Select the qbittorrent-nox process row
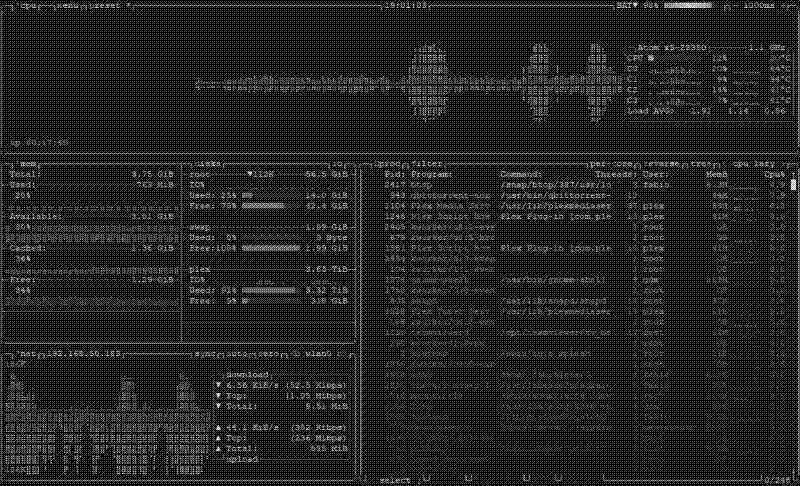800x486 pixels. pos(585,195)
